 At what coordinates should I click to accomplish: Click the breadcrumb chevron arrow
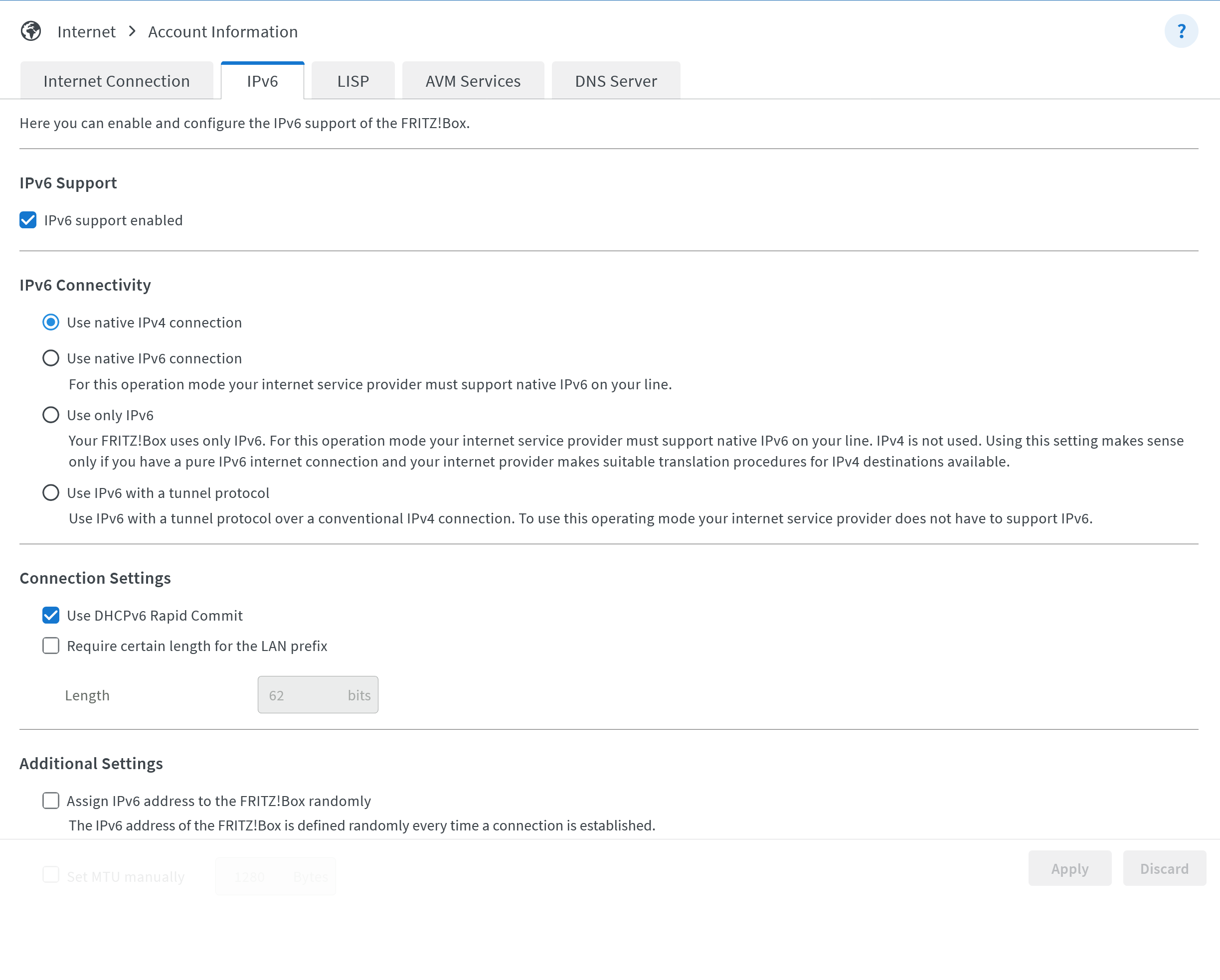tap(132, 31)
